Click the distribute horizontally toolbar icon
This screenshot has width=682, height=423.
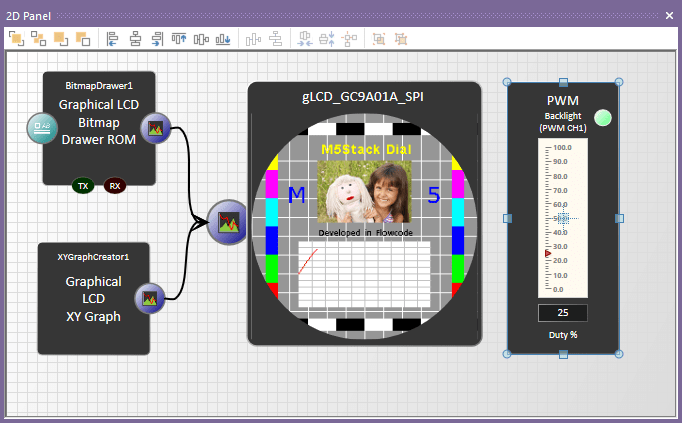(x=253, y=39)
